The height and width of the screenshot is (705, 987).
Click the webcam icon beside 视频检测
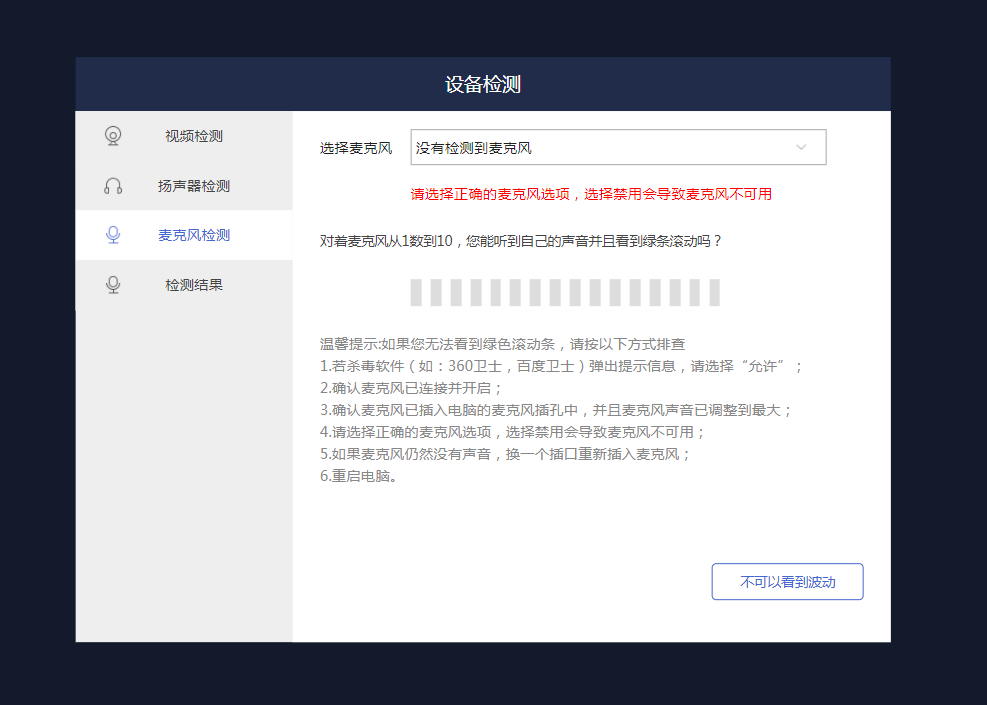coord(113,136)
